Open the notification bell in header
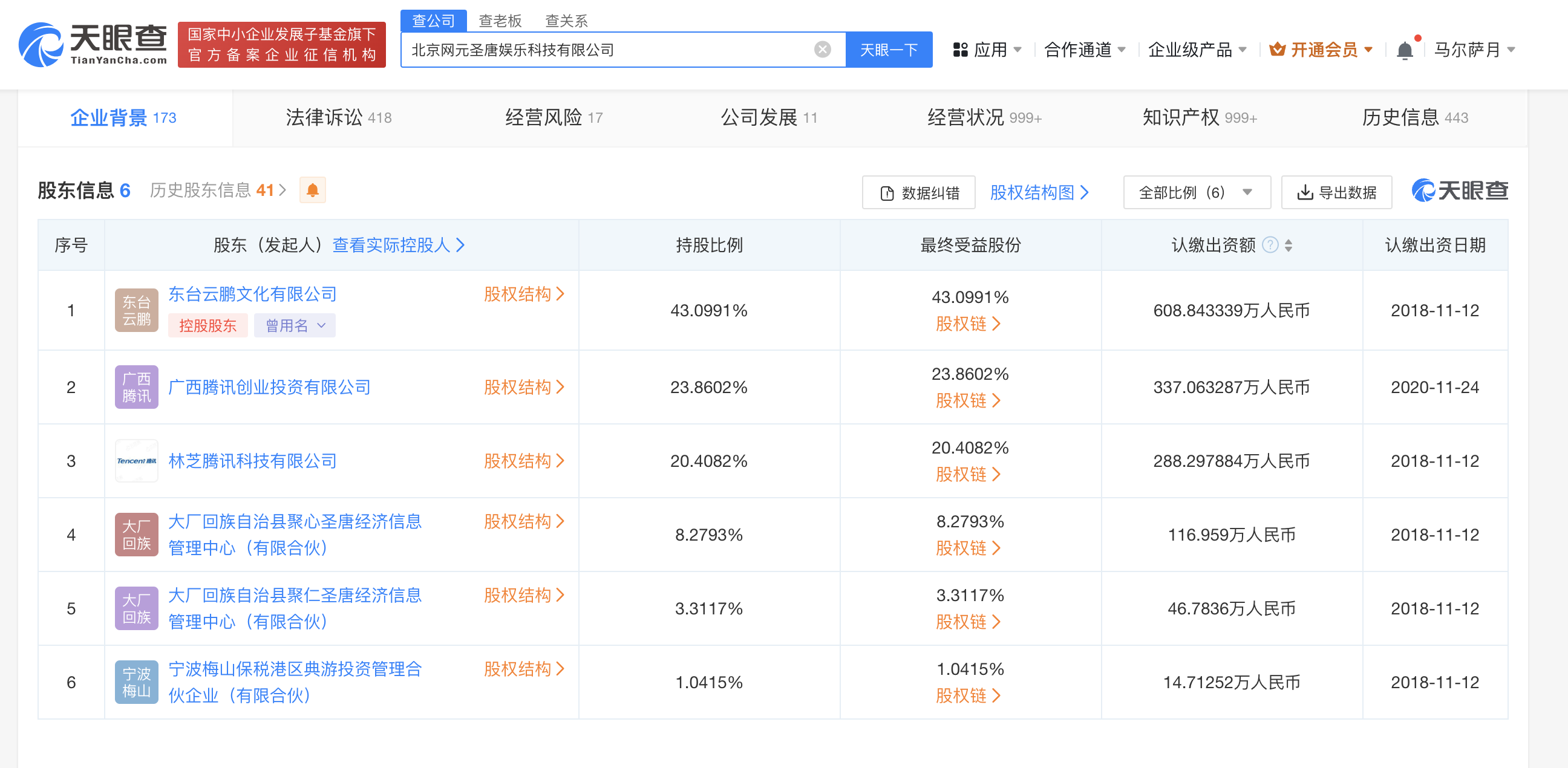This screenshot has height=768, width=1568. [x=1404, y=50]
